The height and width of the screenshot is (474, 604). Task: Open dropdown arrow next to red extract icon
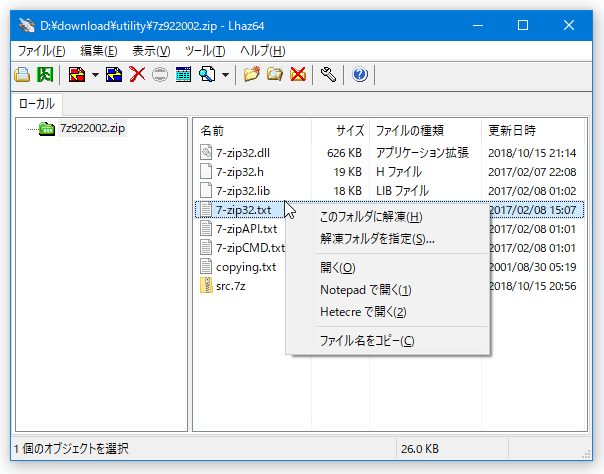pyautogui.click(x=95, y=75)
